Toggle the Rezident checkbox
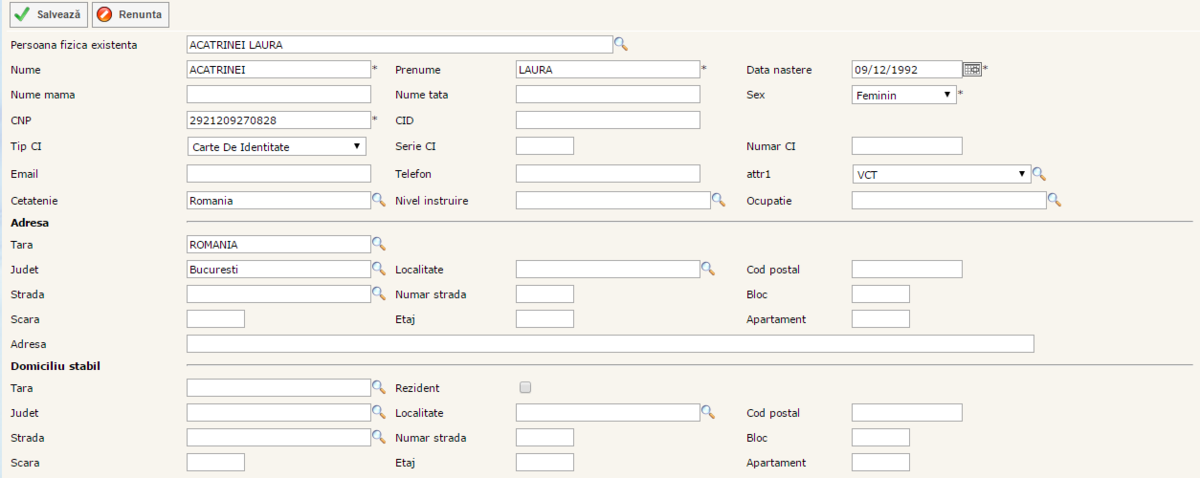The image size is (1200, 478). tap(525, 388)
